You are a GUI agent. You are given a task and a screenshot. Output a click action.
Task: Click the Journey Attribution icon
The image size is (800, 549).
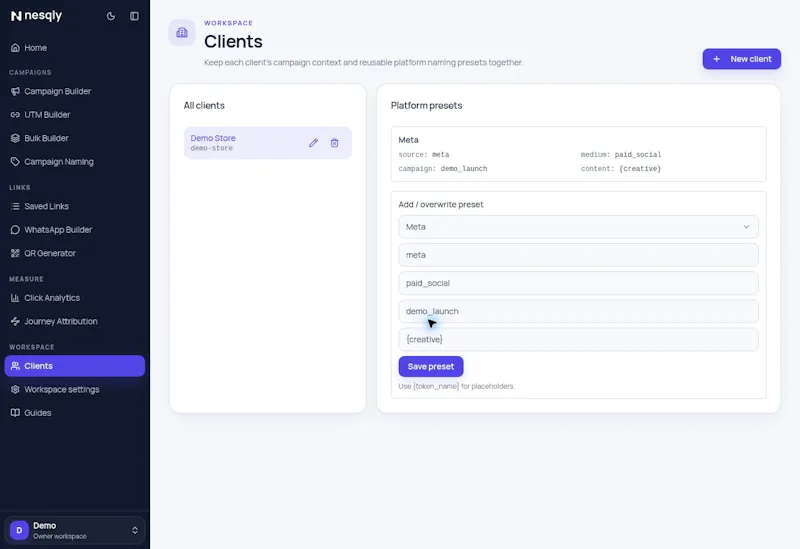[15, 321]
